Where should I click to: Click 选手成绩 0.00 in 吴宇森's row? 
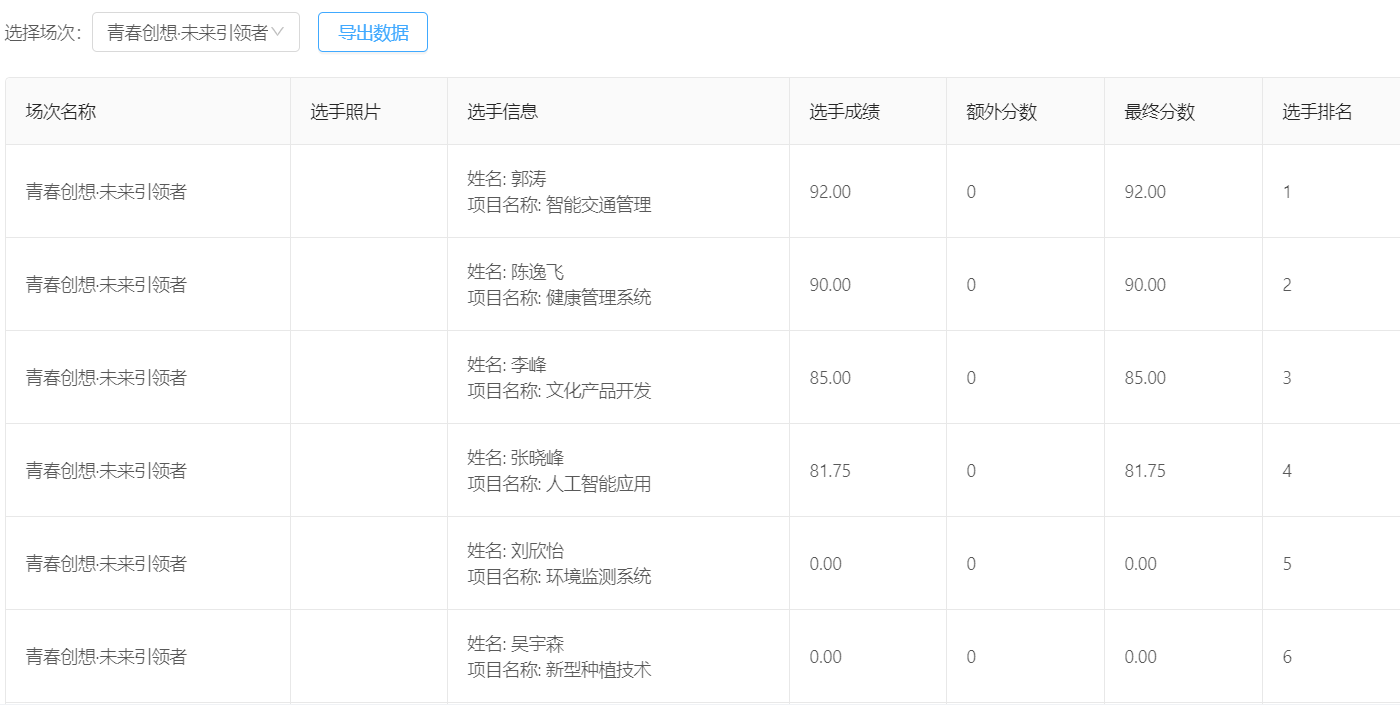[x=826, y=657]
